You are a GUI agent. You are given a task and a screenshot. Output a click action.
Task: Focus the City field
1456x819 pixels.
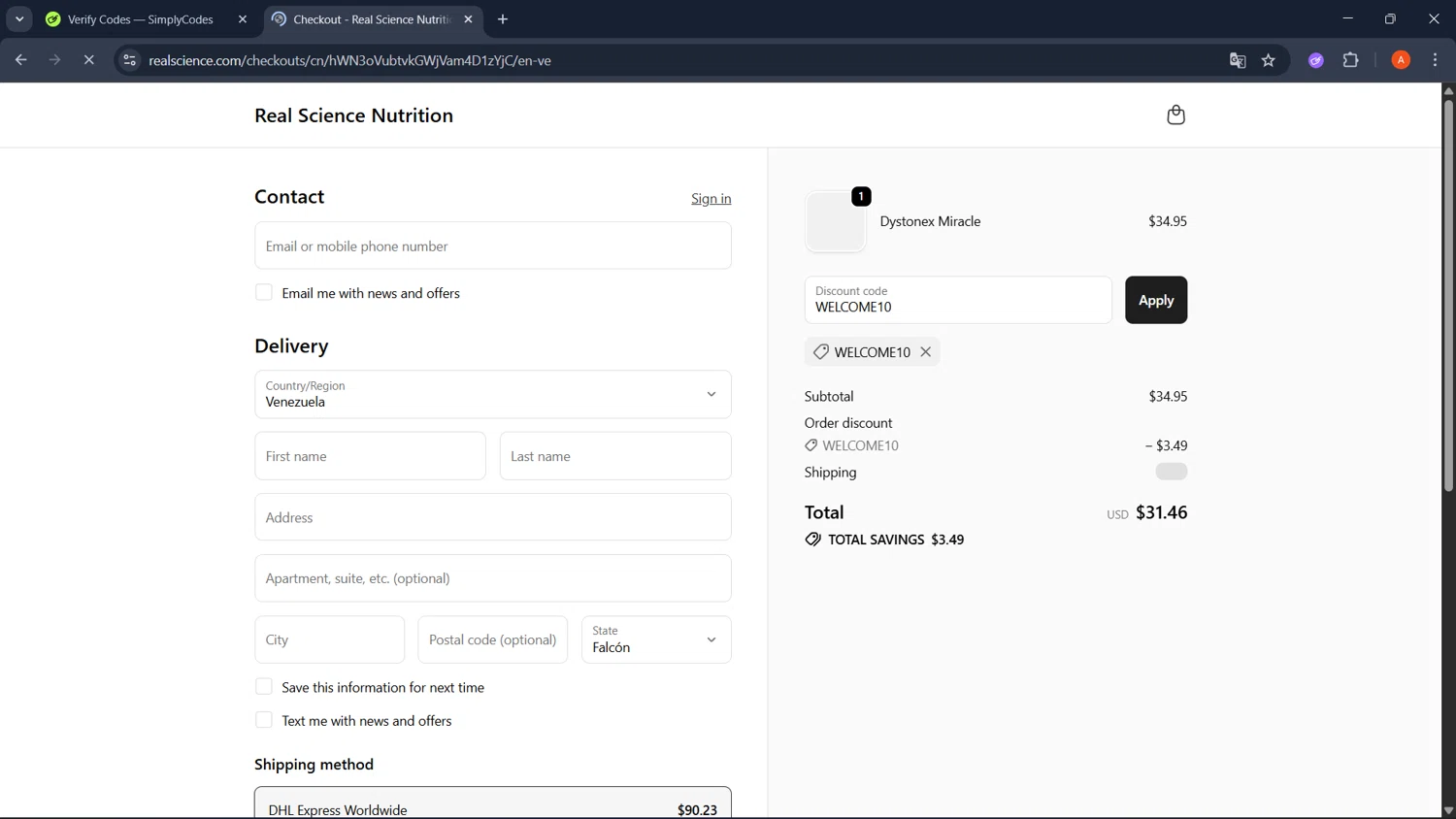(330, 639)
